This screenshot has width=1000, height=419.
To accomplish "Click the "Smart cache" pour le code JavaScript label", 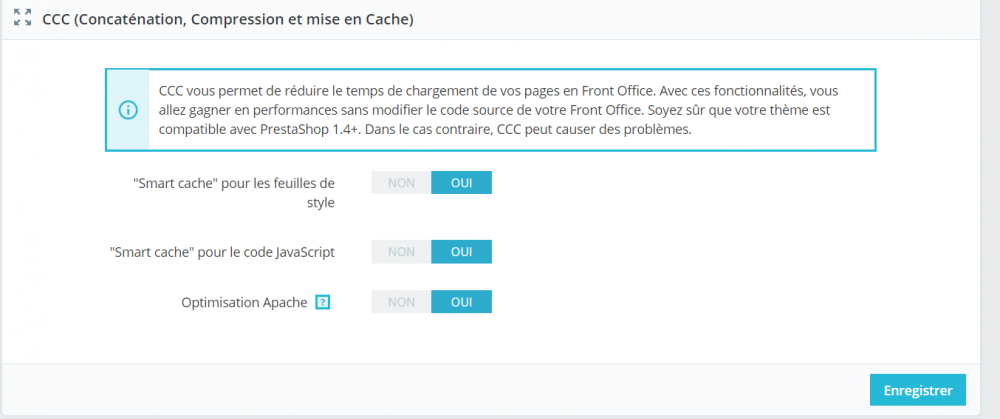I will tap(221, 252).
